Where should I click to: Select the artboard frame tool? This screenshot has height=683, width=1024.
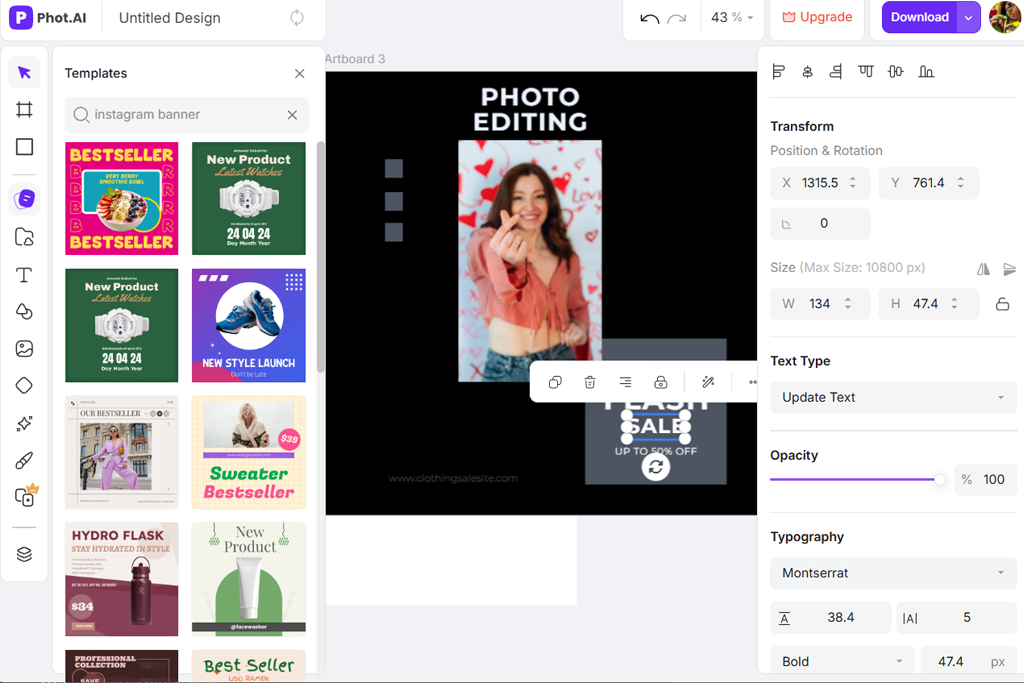point(24,110)
